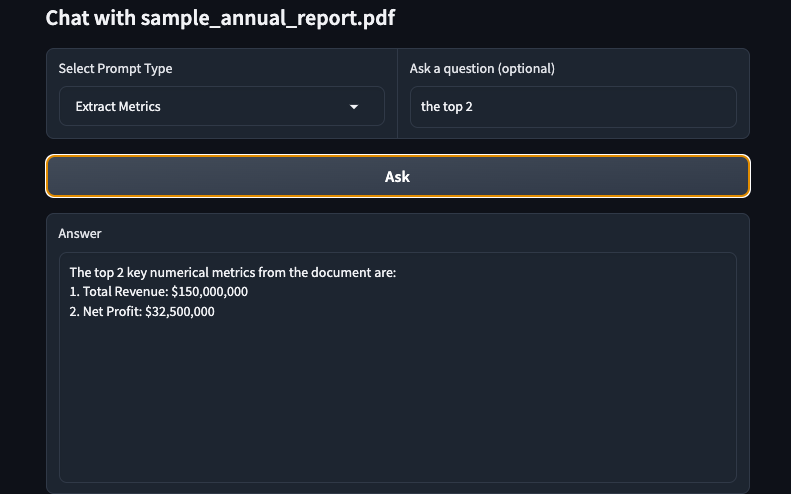
Task: Click the 'Net Profit: $32,500,000' line
Action: [x=142, y=311]
